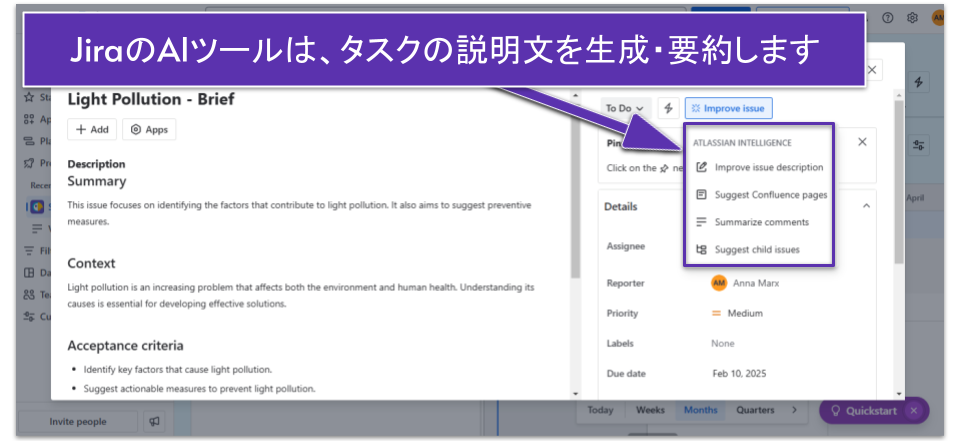
Task: Click the Light Pollution - Brief title
Action: pyautogui.click(x=151, y=99)
